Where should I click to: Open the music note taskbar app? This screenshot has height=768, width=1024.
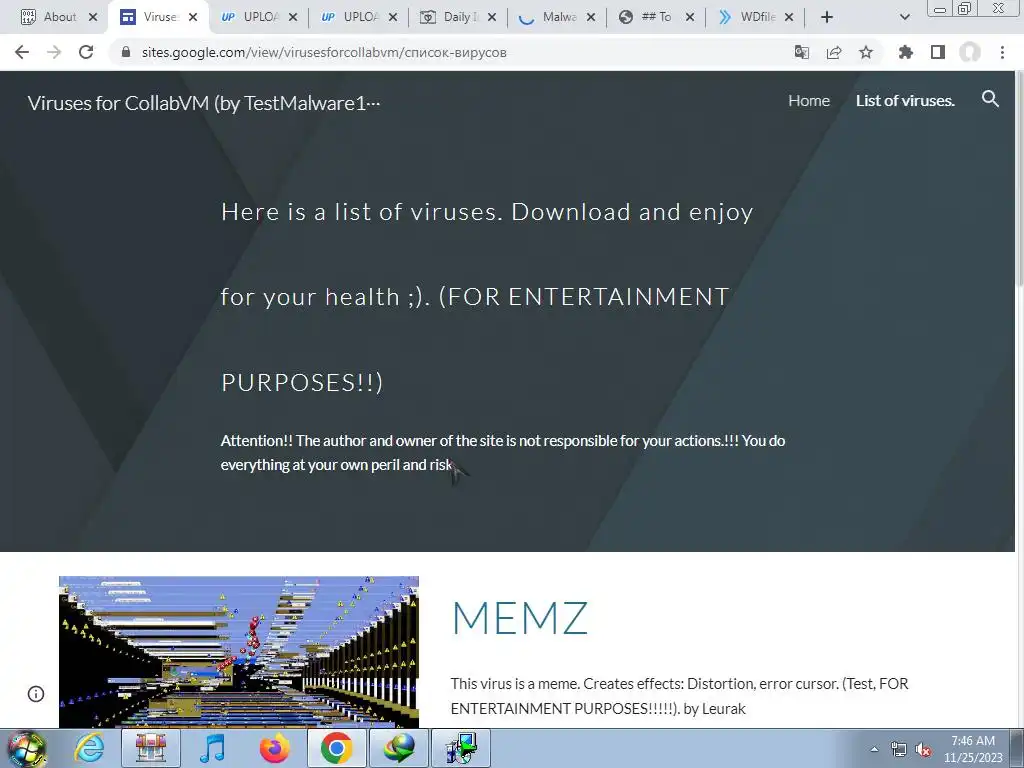[212, 748]
